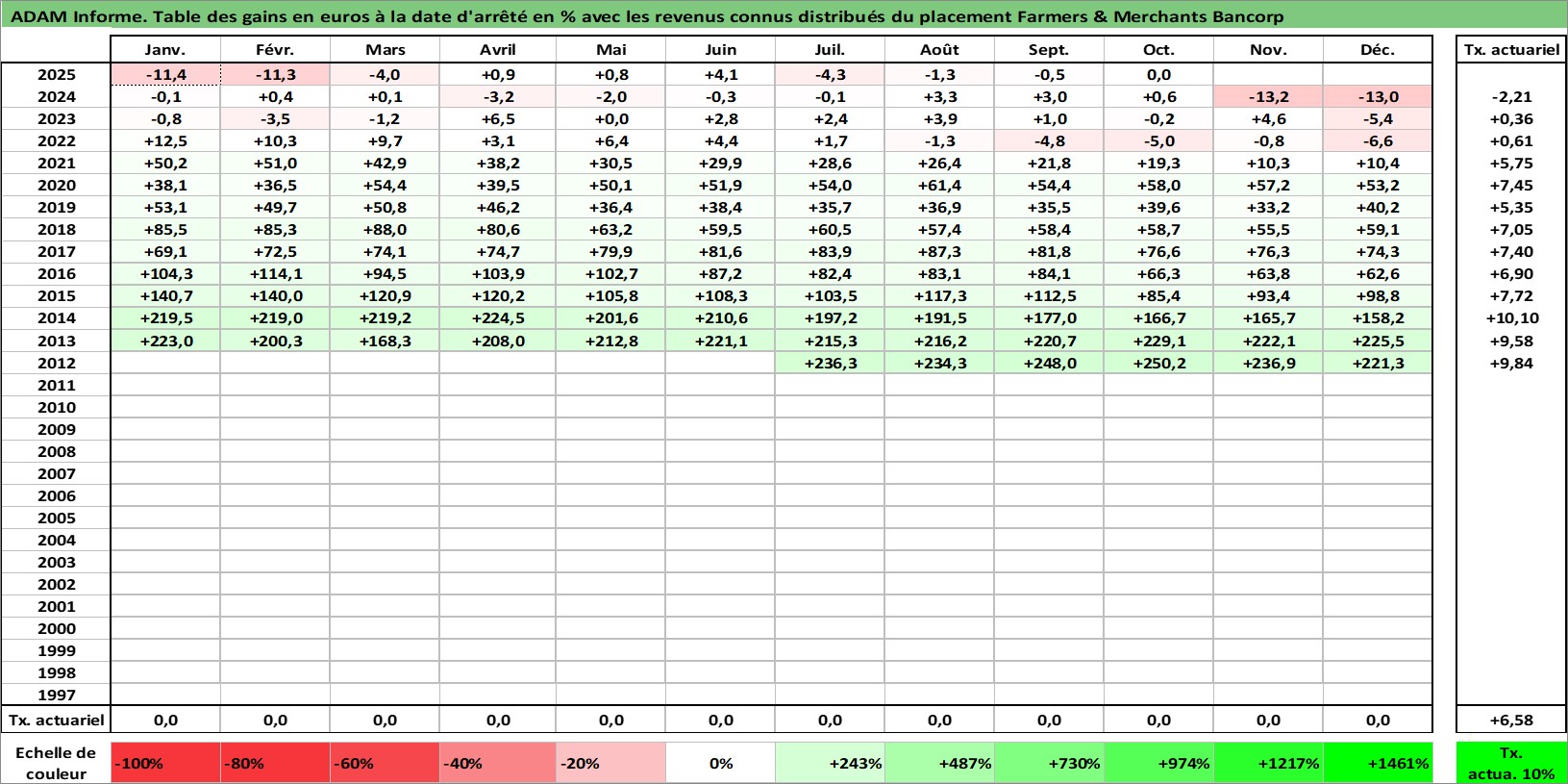Select 2022 October cell -5,0
Image resolution: width=1568 pixels, height=784 pixels.
coord(1158,140)
